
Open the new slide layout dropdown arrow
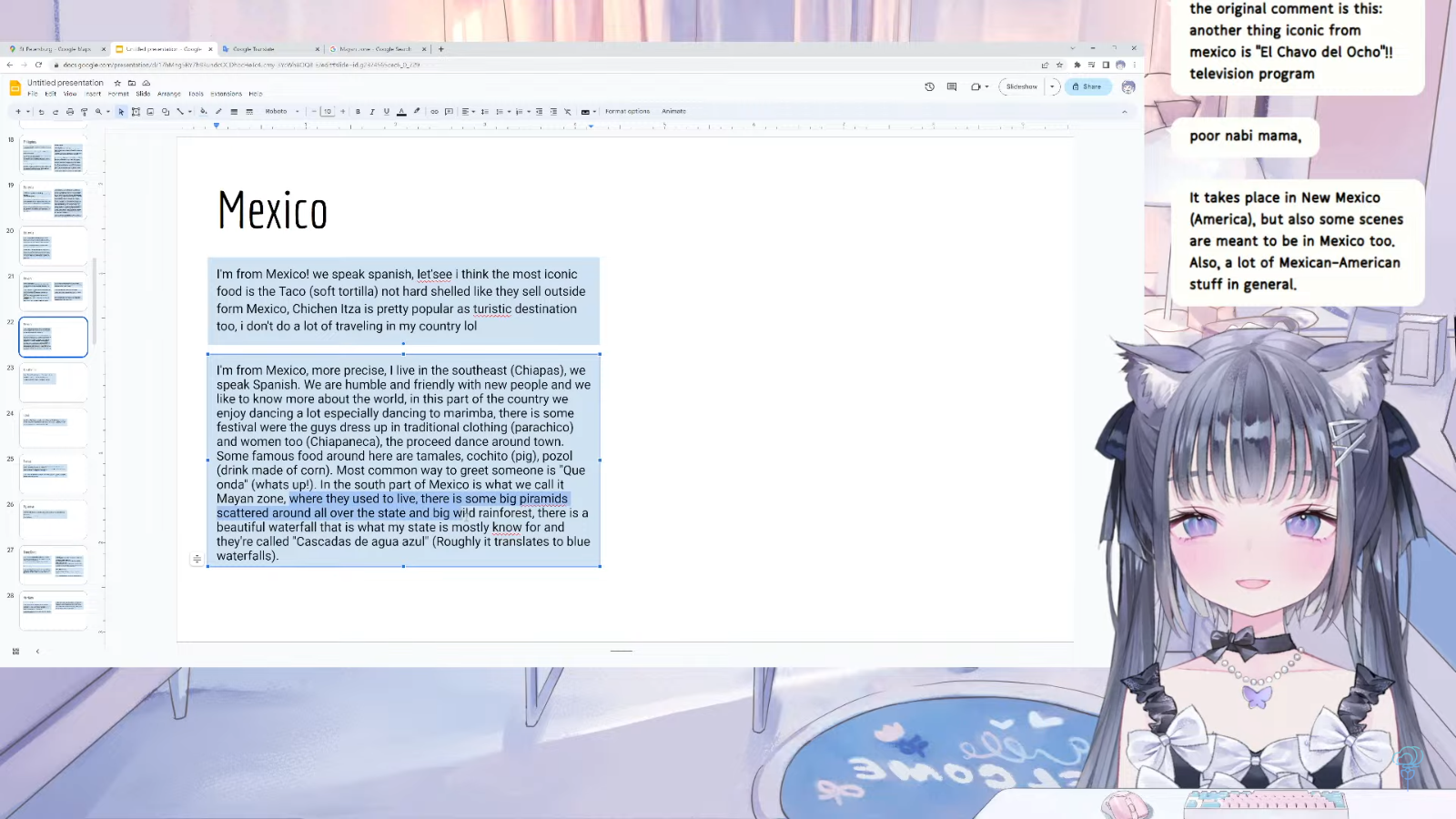click(x=28, y=111)
